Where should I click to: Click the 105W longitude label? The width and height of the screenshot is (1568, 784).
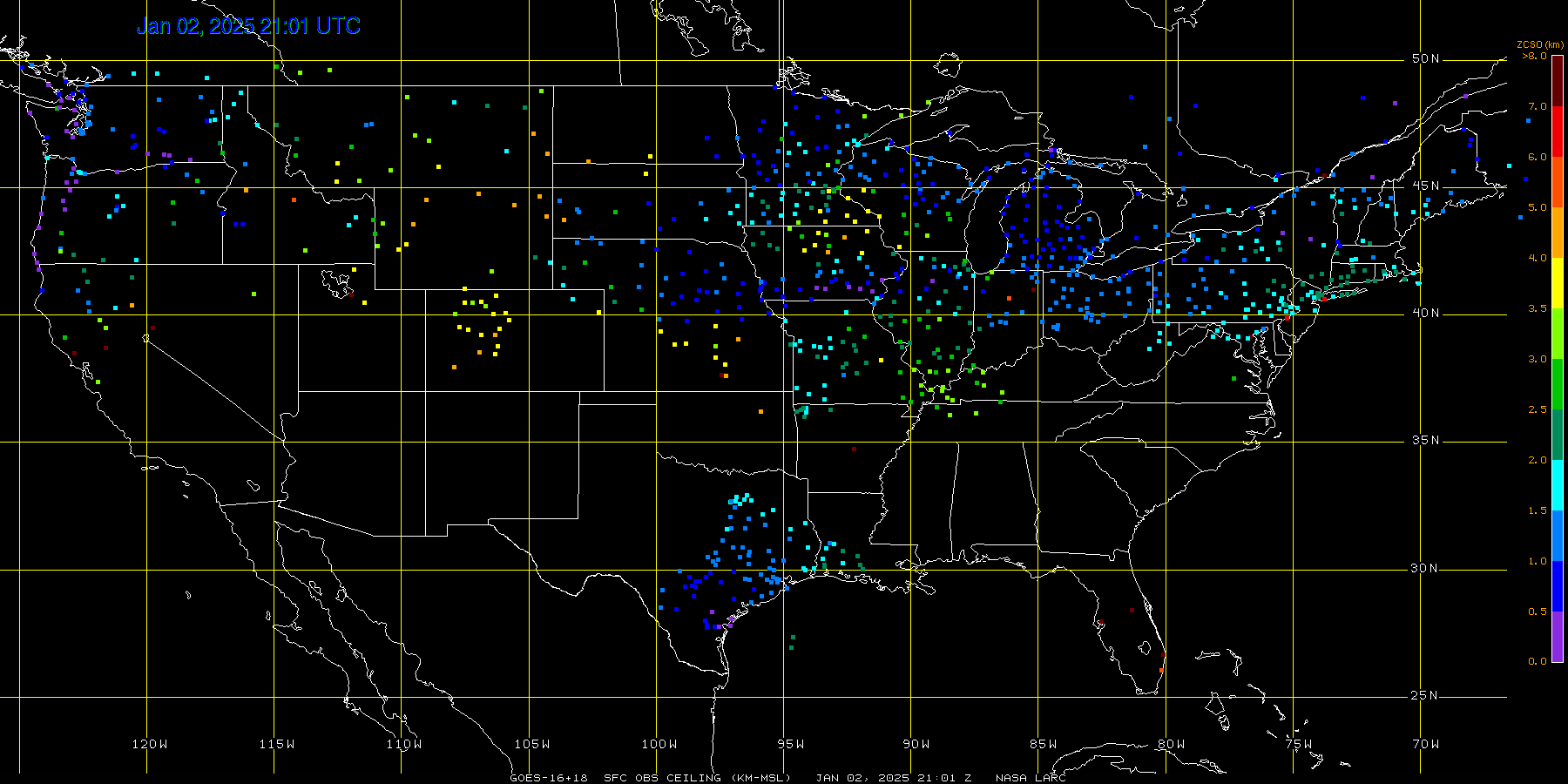click(532, 744)
